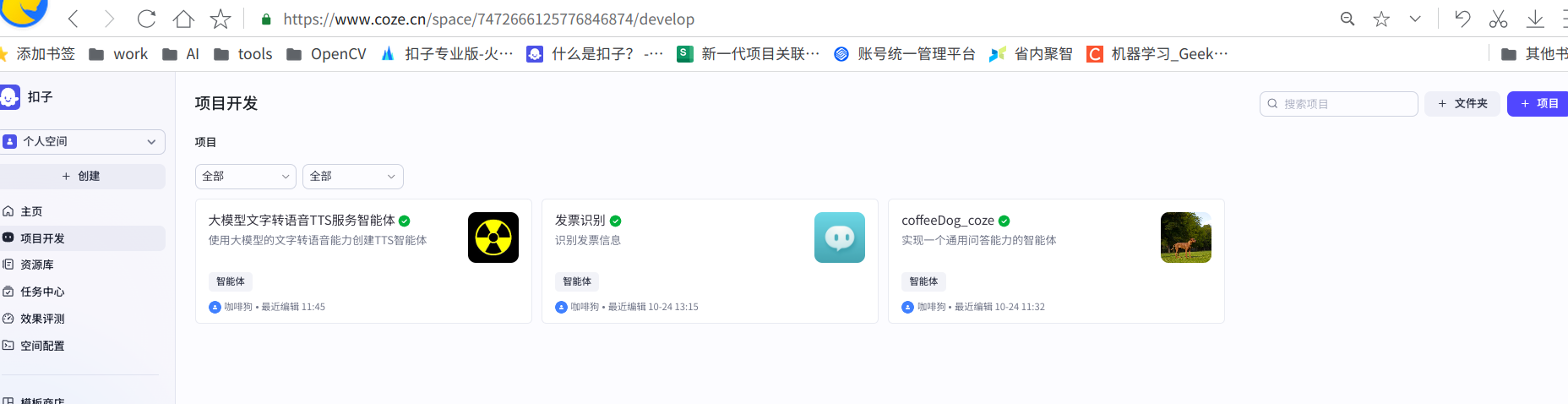Expand the second 全部 filter dropdown
Image resolution: width=1568 pixels, height=404 pixels.
pyautogui.click(x=353, y=176)
